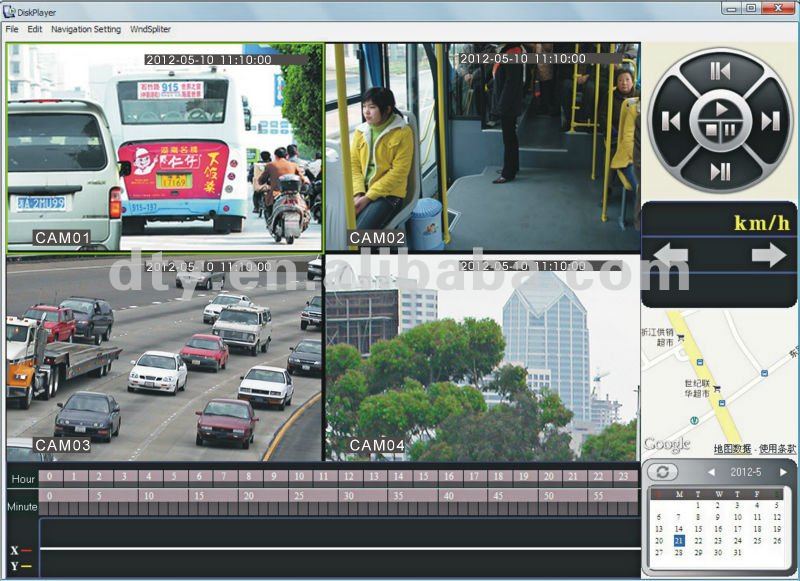
Task: Click the Google logo on the map
Action: point(667,445)
